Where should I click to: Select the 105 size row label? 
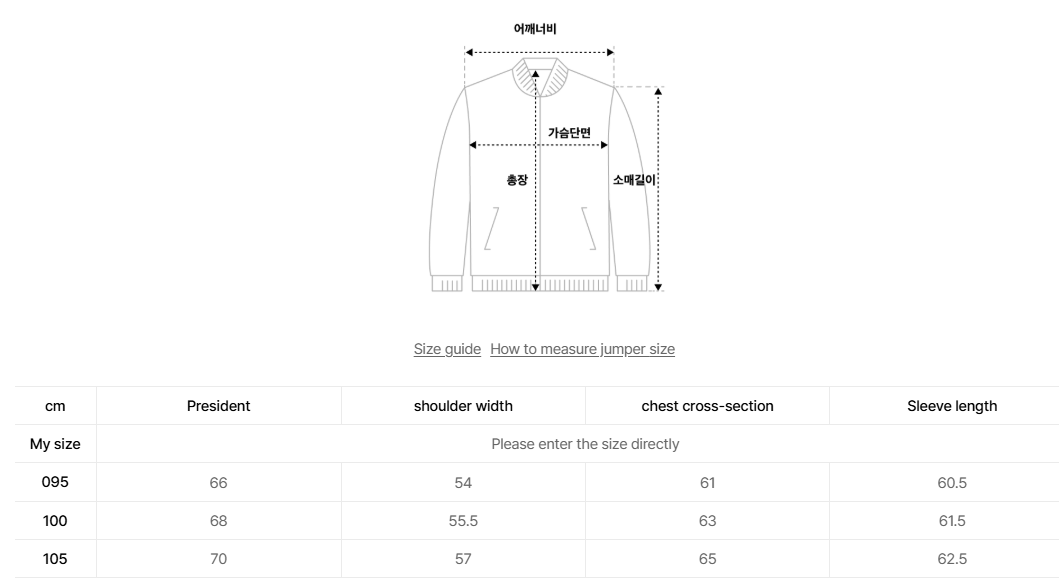pyautogui.click(x=56, y=559)
